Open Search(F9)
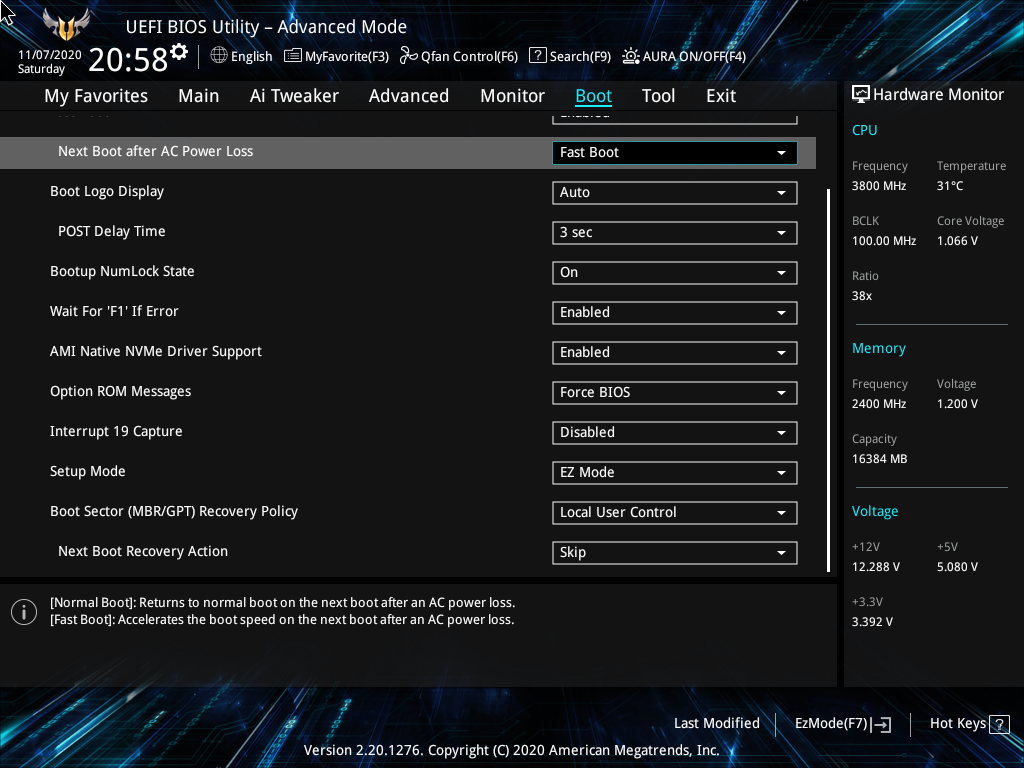Viewport: 1024px width, 768px height. click(x=570, y=56)
